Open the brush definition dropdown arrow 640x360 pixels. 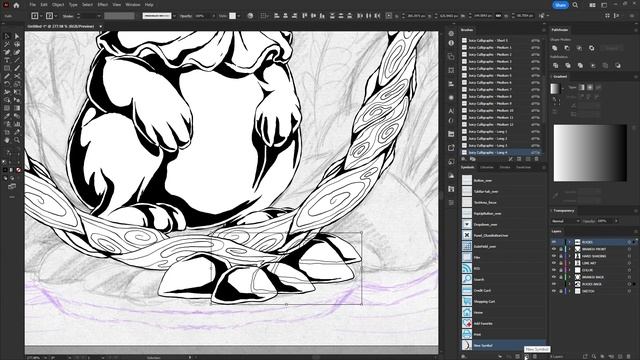[x=174, y=16]
